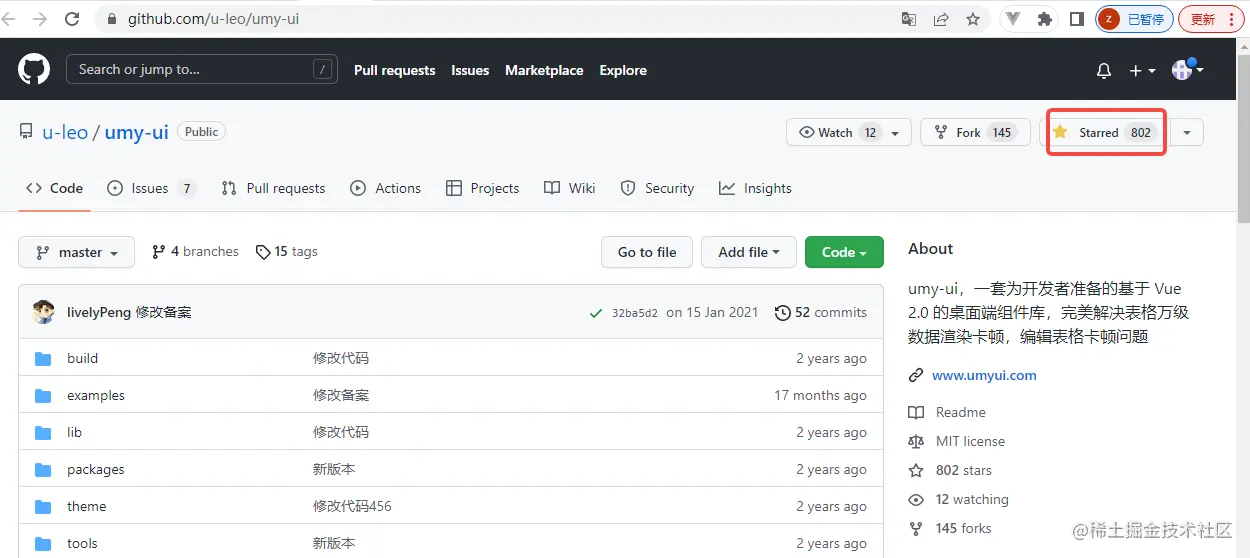Click the V-shaped extension icon in toolbar

point(1013,19)
